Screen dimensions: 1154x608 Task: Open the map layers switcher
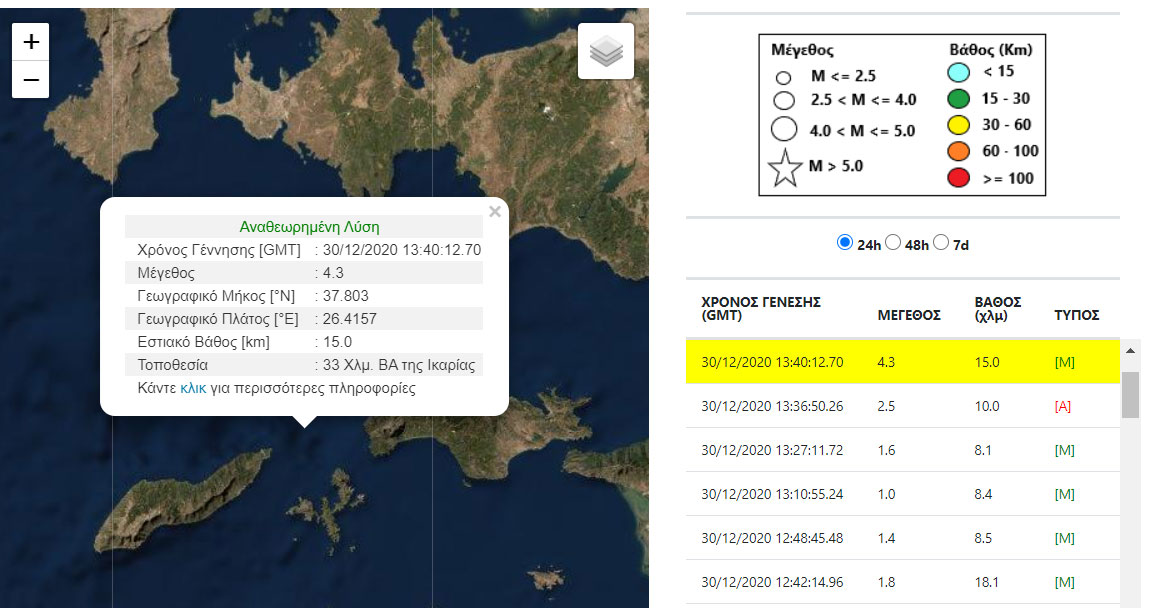[606, 51]
